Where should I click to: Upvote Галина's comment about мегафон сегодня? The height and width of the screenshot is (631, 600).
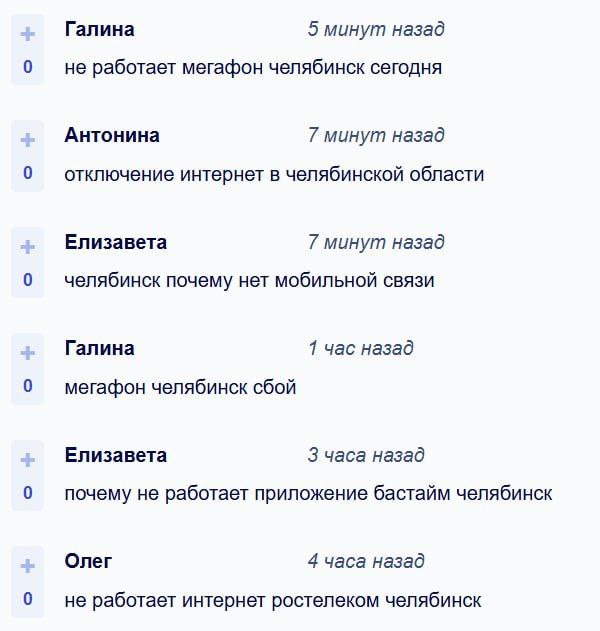tap(27, 34)
